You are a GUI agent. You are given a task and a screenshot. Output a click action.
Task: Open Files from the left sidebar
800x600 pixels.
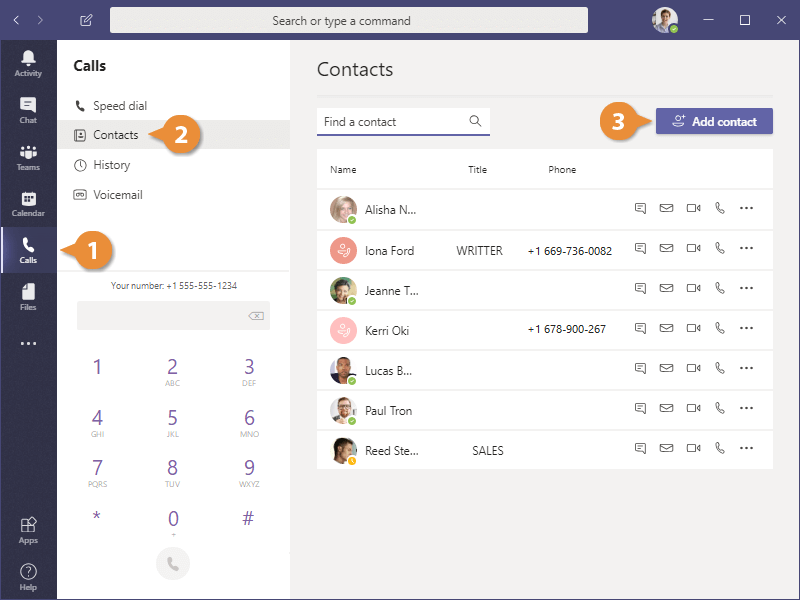pos(28,297)
